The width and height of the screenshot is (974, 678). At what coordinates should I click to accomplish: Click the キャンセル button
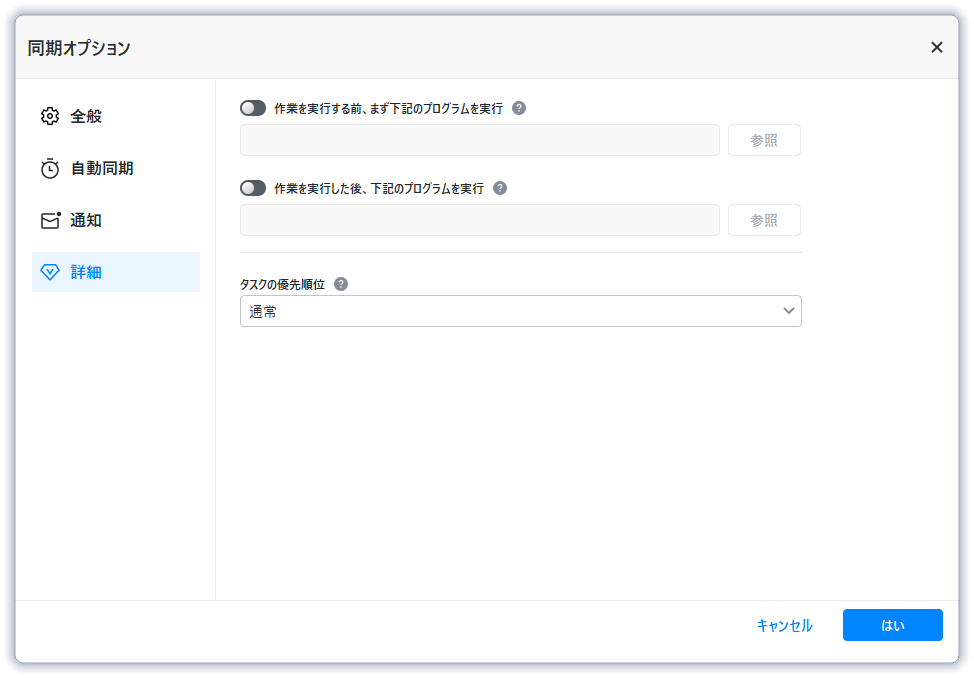tap(784, 625)
